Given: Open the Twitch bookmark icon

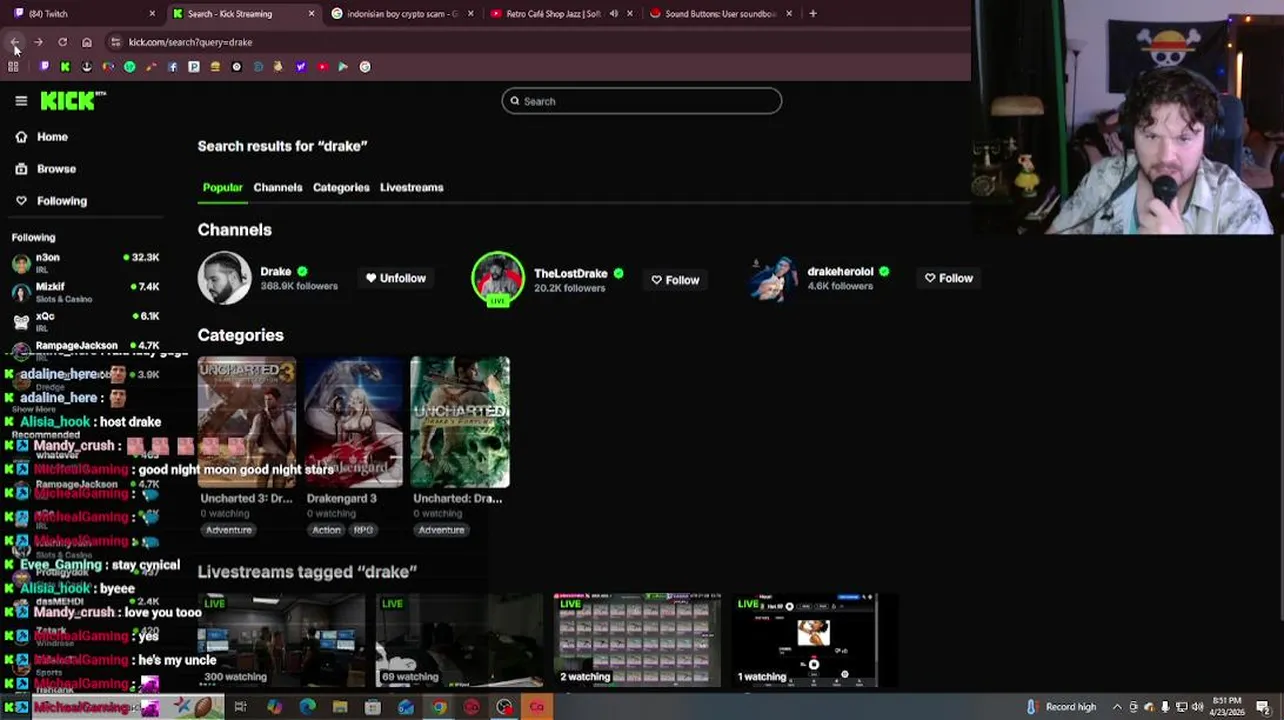Looking at the screenshot, I should tap(44, 67).
